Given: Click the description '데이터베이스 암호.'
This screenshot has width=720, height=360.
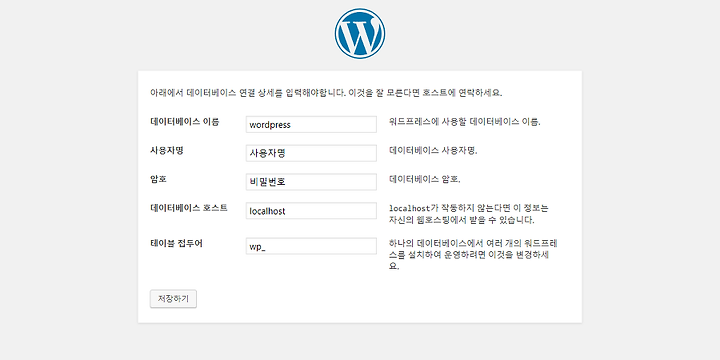Looking at the screenshot, I should pos(424,180).
